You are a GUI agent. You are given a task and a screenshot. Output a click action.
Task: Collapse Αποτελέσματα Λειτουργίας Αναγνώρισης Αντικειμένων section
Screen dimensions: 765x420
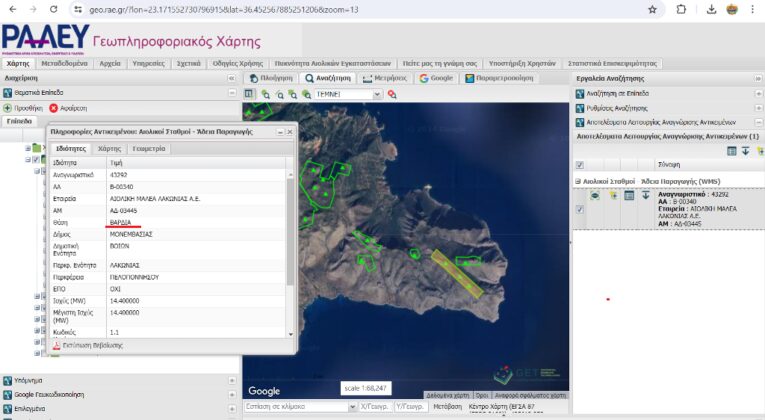[758, 122]
